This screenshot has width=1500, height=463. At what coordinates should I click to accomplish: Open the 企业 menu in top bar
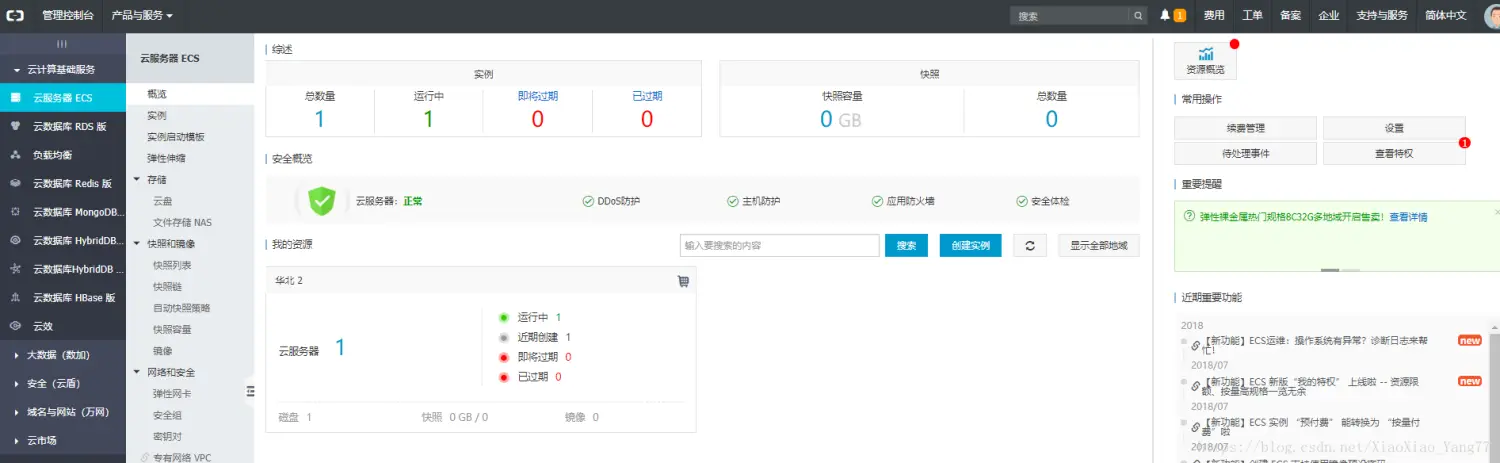(x=1328, y=16)
